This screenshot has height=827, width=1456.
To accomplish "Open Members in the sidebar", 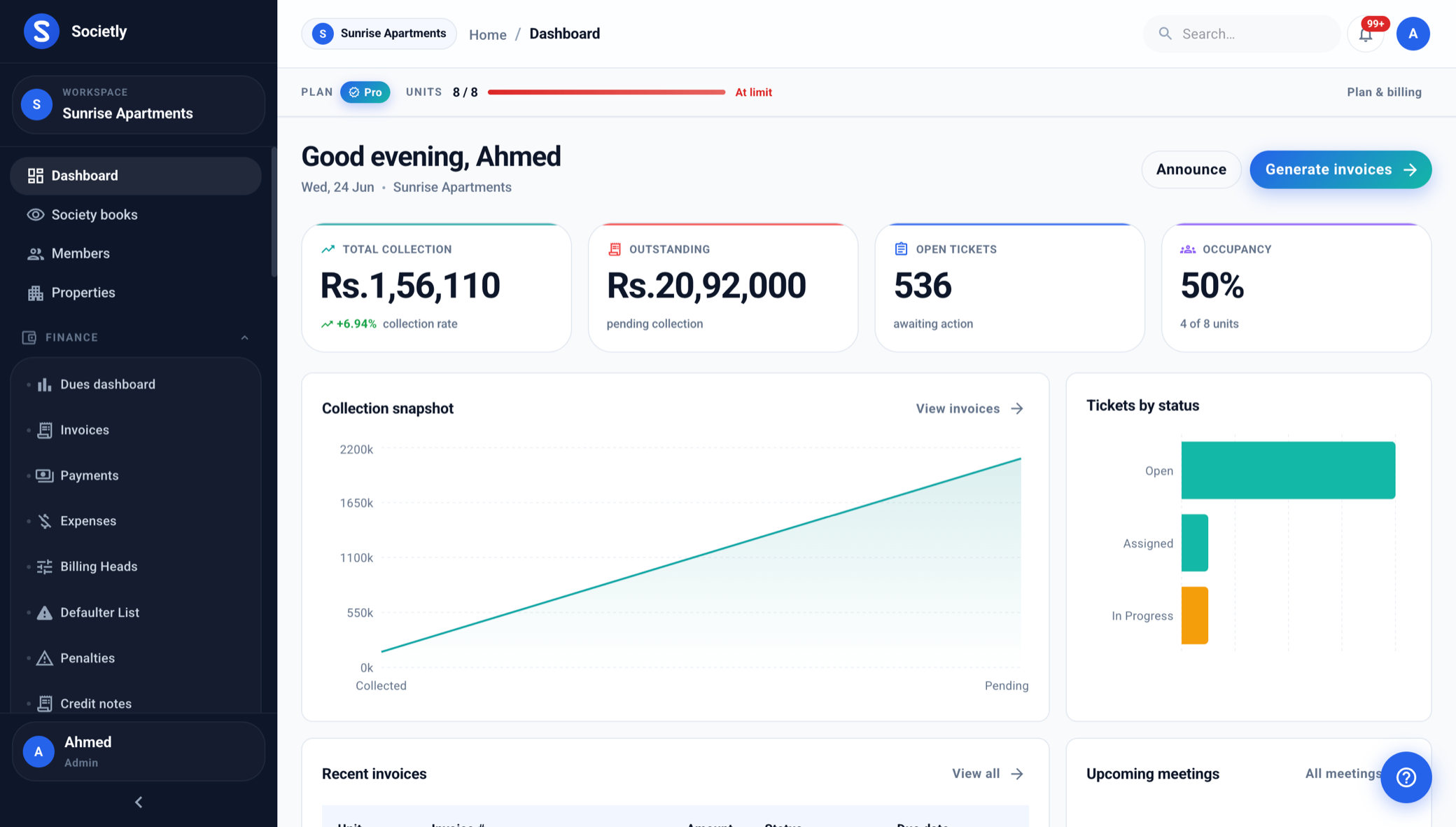I will (136, 253).
